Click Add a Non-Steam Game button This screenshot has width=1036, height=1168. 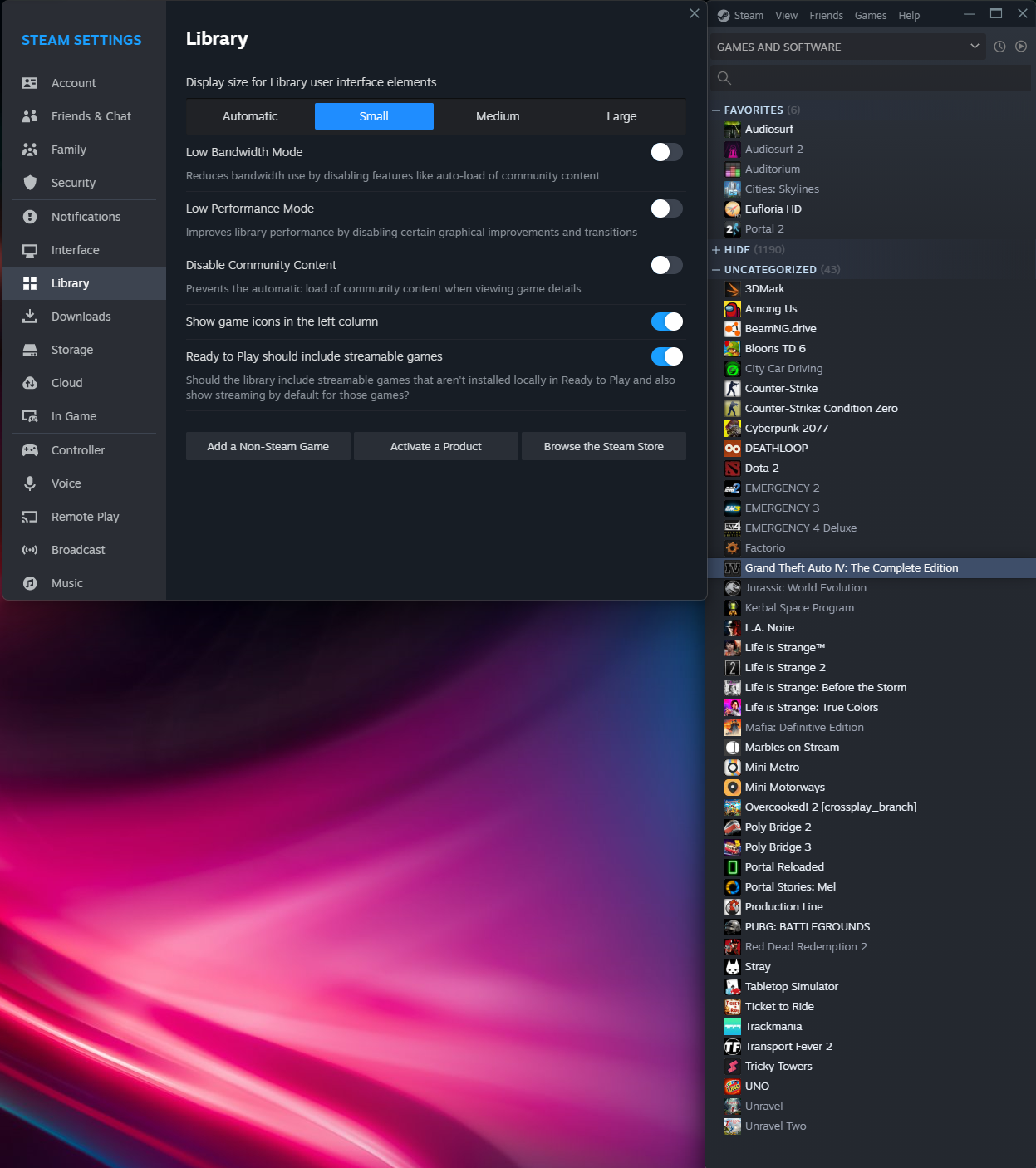(268, 446)
